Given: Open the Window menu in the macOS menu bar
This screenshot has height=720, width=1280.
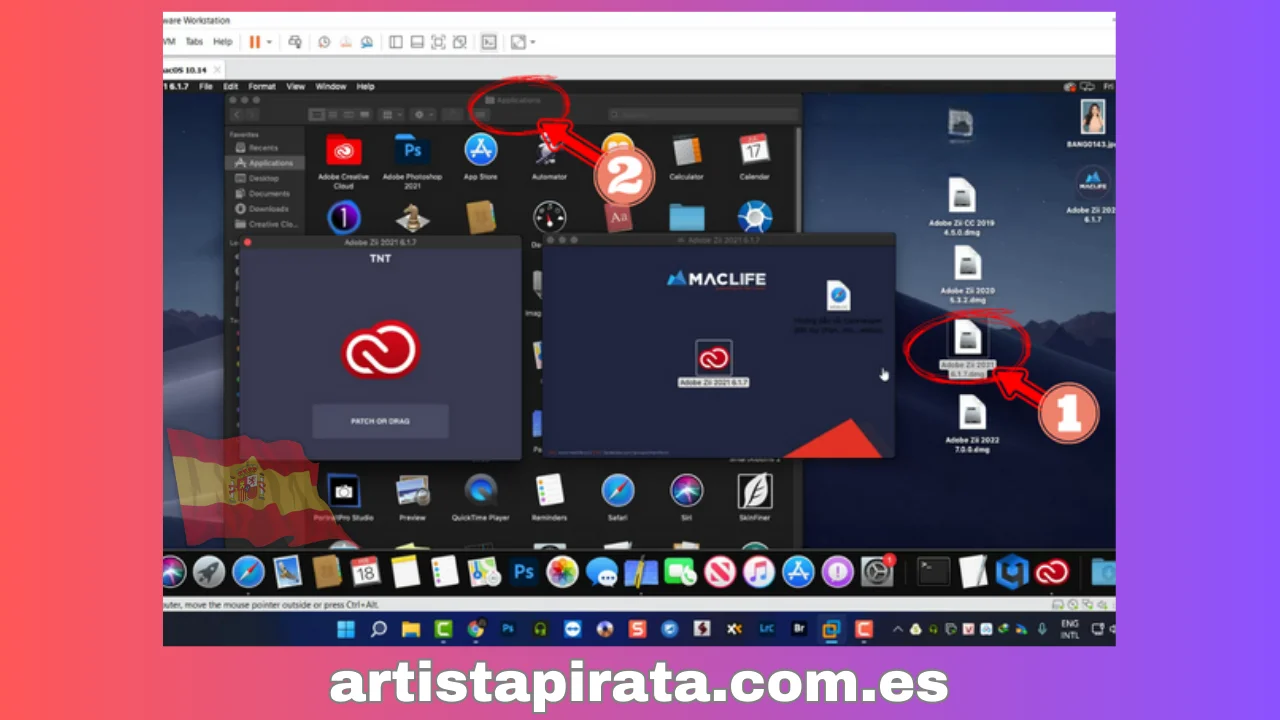Looking at the screenshot, I should [x=331, y=87].
